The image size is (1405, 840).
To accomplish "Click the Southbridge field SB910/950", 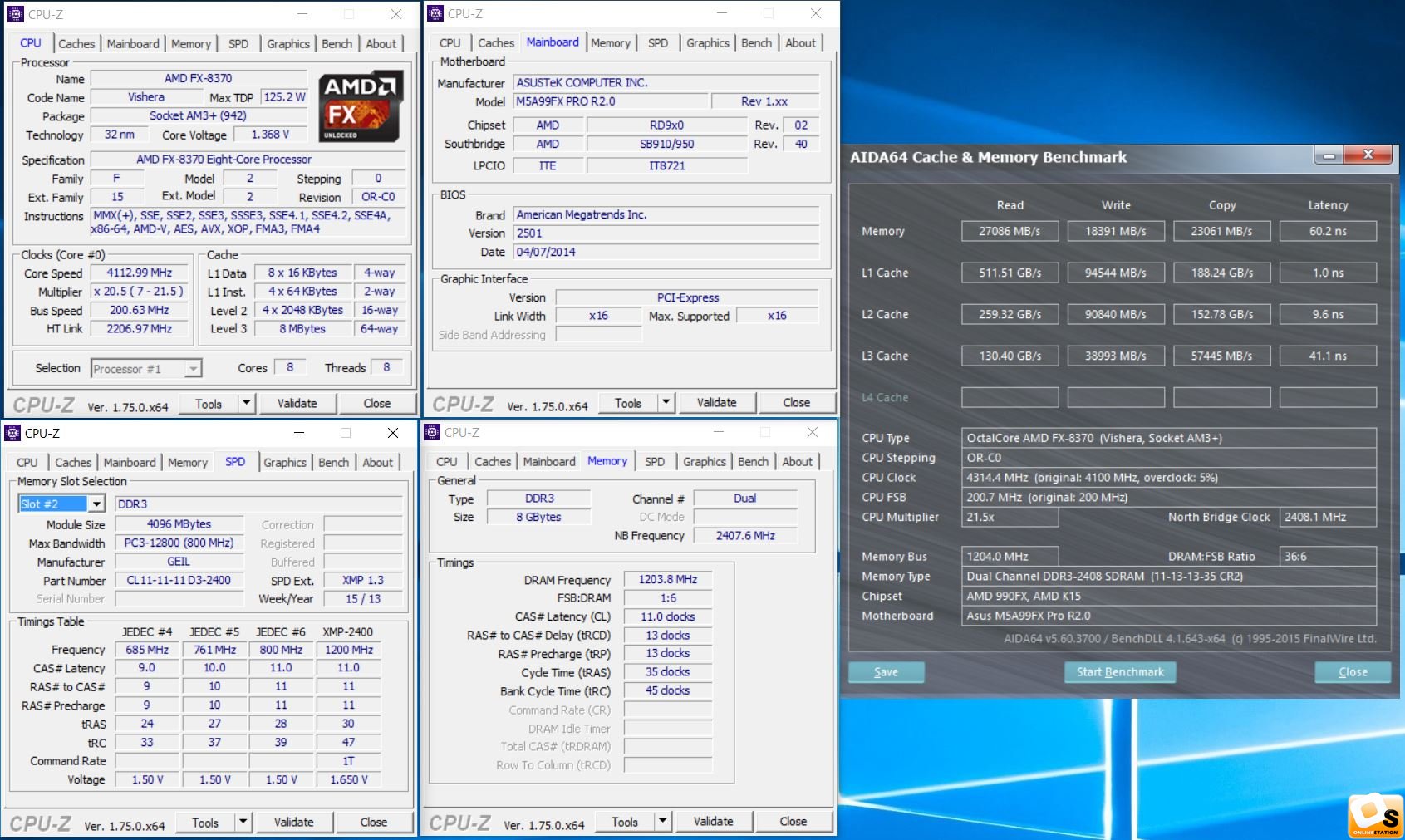I will click(666, 144).
